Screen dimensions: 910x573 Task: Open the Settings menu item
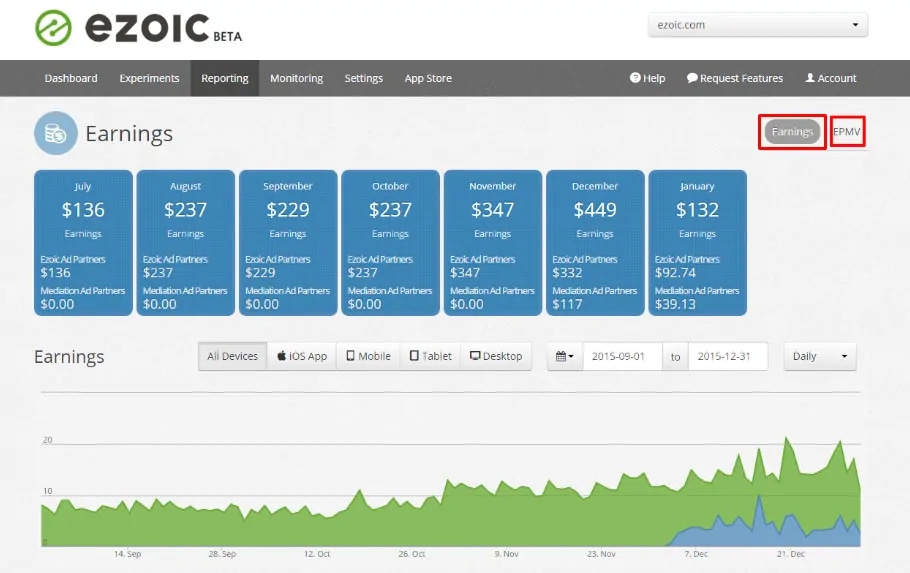click(x=364, y=78)
